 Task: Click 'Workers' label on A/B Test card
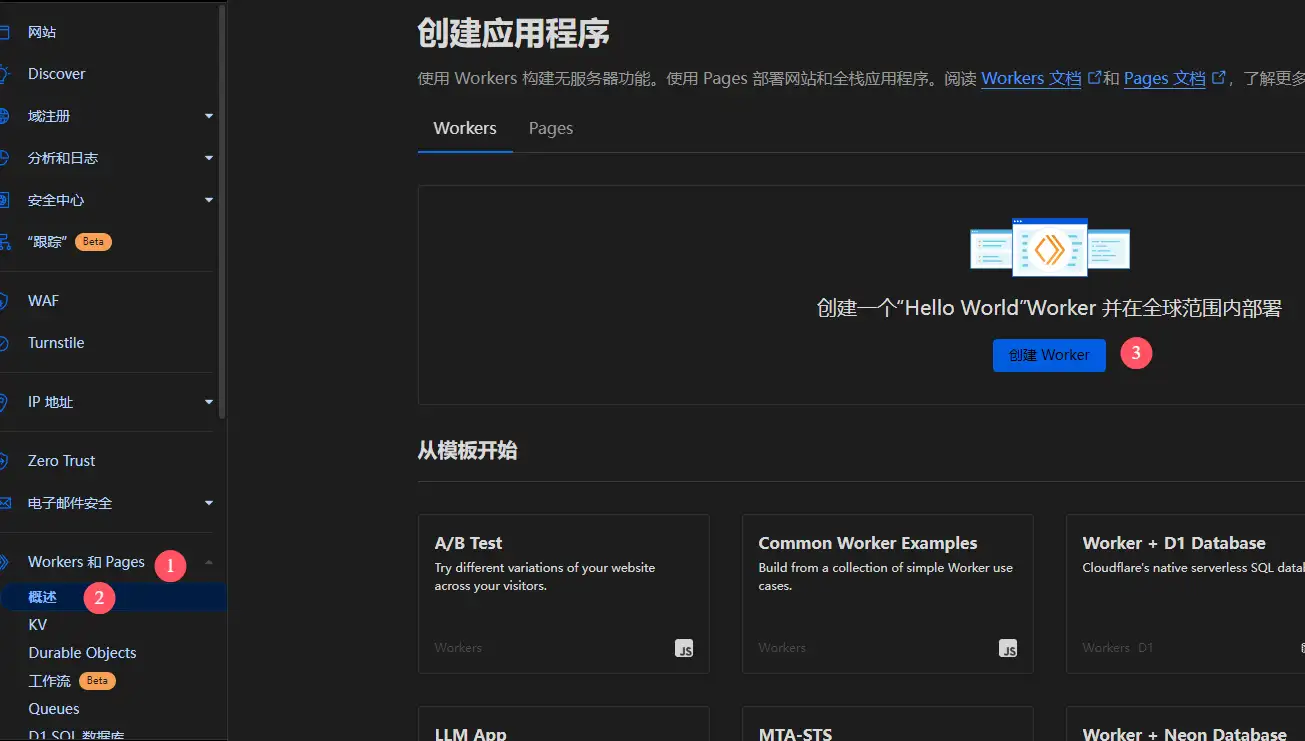[458, 648]
